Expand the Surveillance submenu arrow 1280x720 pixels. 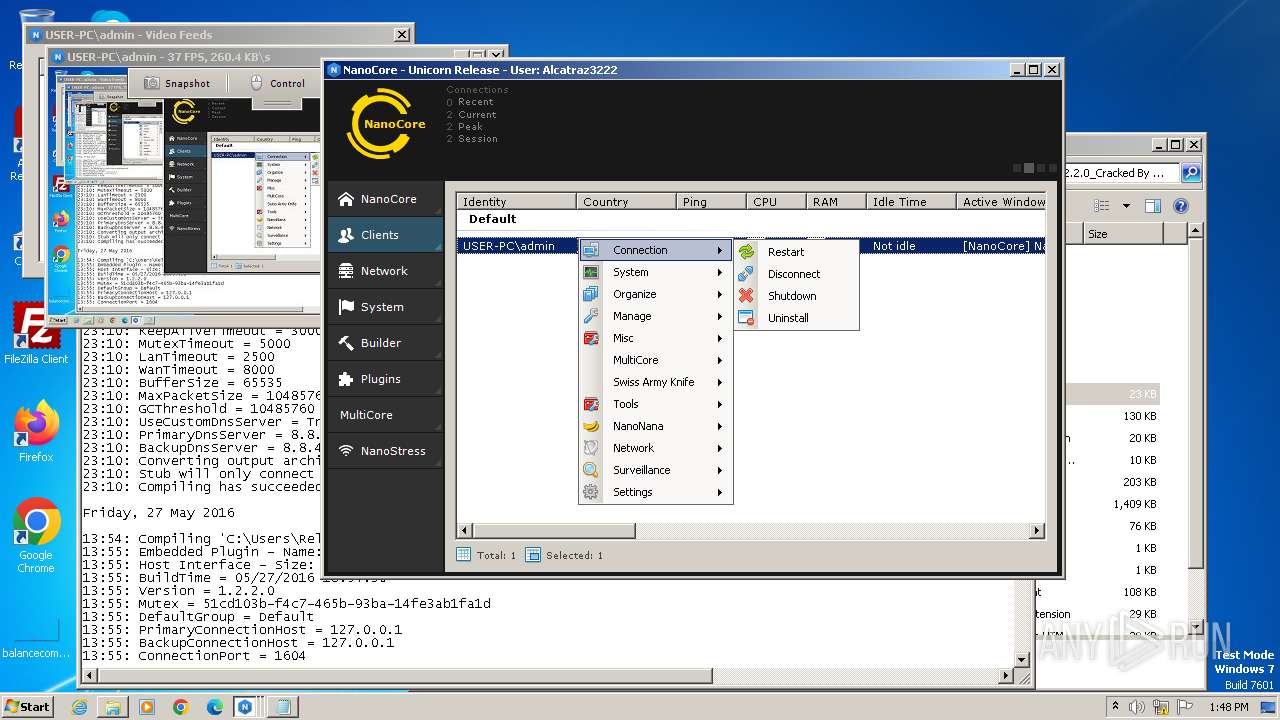coord(720,470)
